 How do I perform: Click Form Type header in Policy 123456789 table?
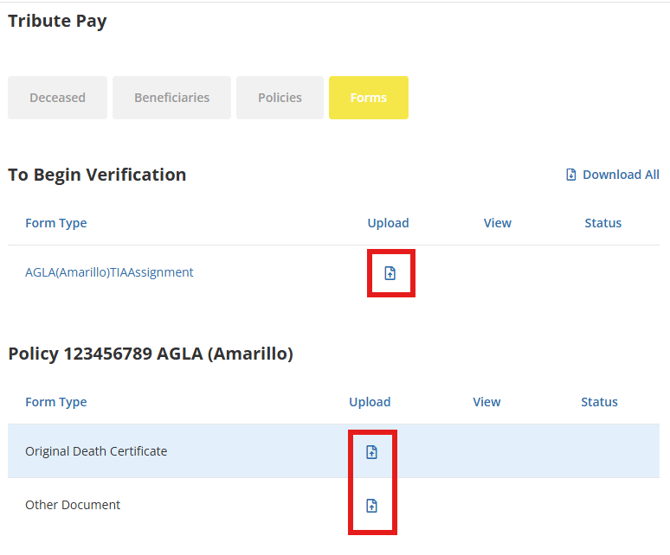pyautogui.click(x=56, y=402)
